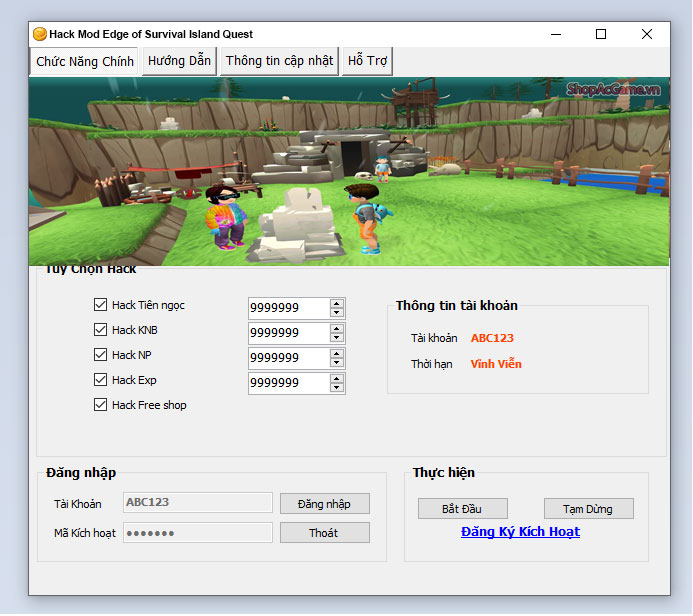Click the Đăng nhập button
The height and width of the screenshot is (616, 693).
(x=325, y=504)
